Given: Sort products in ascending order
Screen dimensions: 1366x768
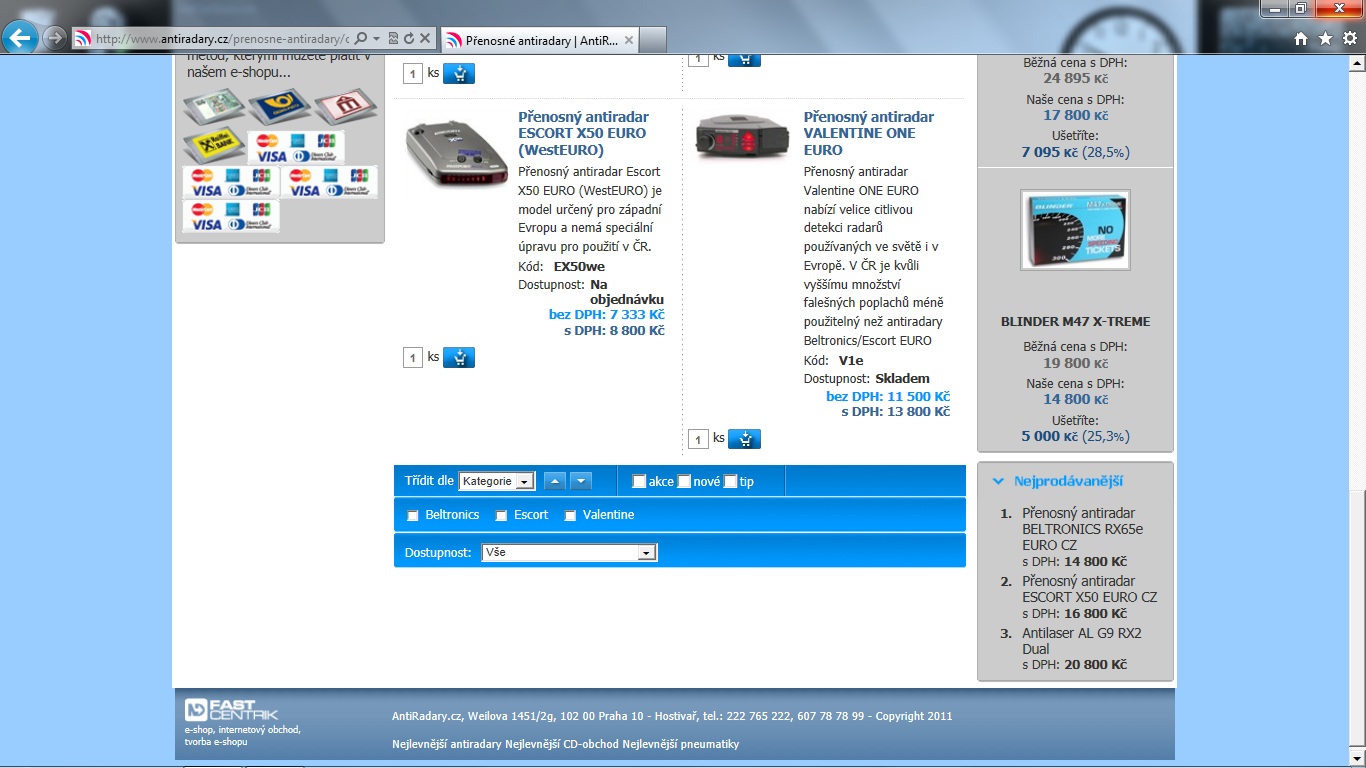Looking at the screenshot, I should point(555,481).
